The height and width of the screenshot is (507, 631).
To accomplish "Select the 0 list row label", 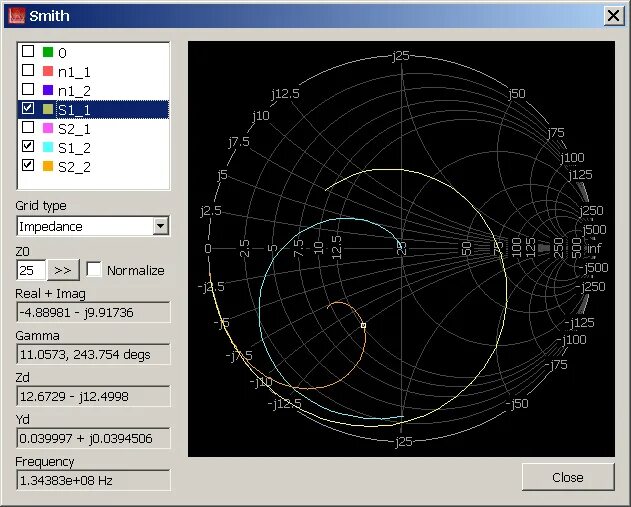I will (62, 53).
